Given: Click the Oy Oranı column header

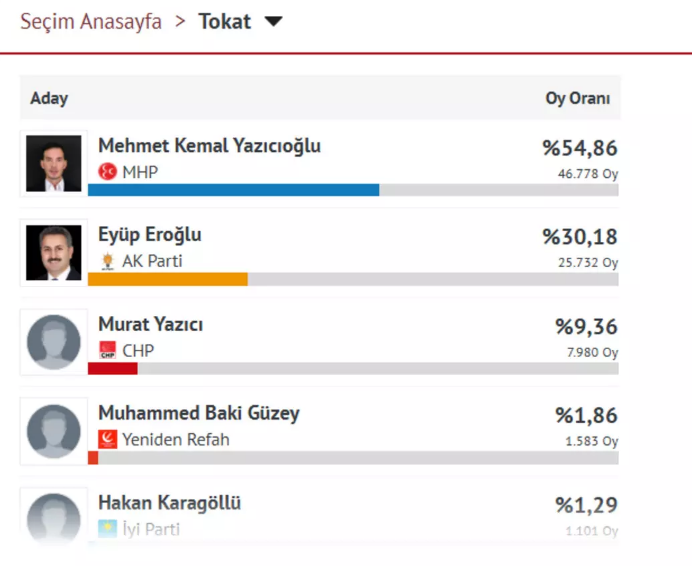Looking at the screenshot, I should click(x=577, y=98).
